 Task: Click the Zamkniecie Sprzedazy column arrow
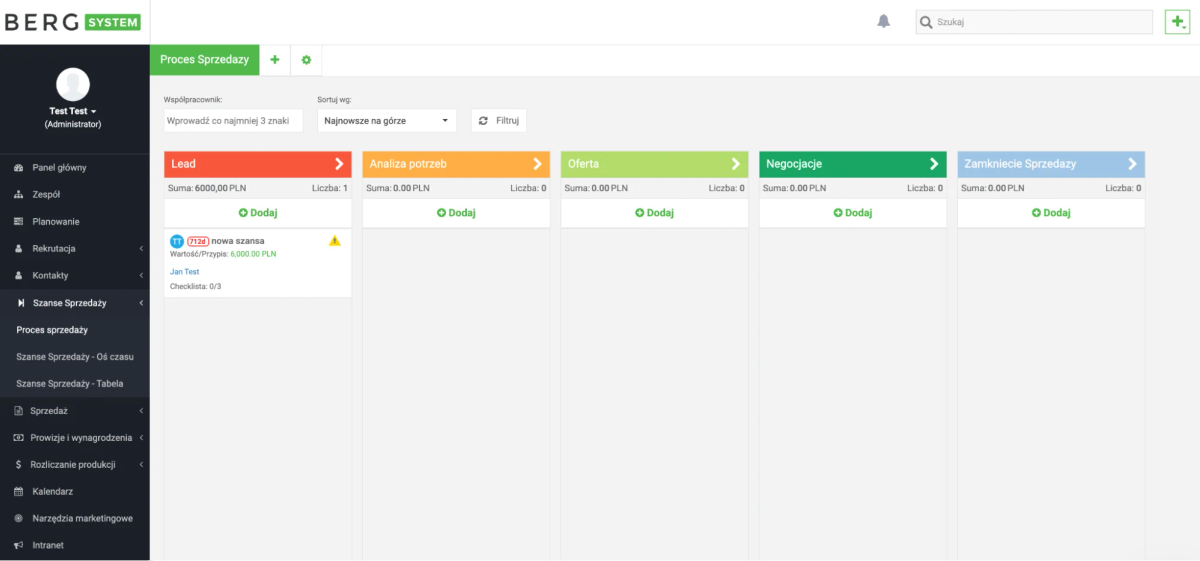tap(1132, 164)
